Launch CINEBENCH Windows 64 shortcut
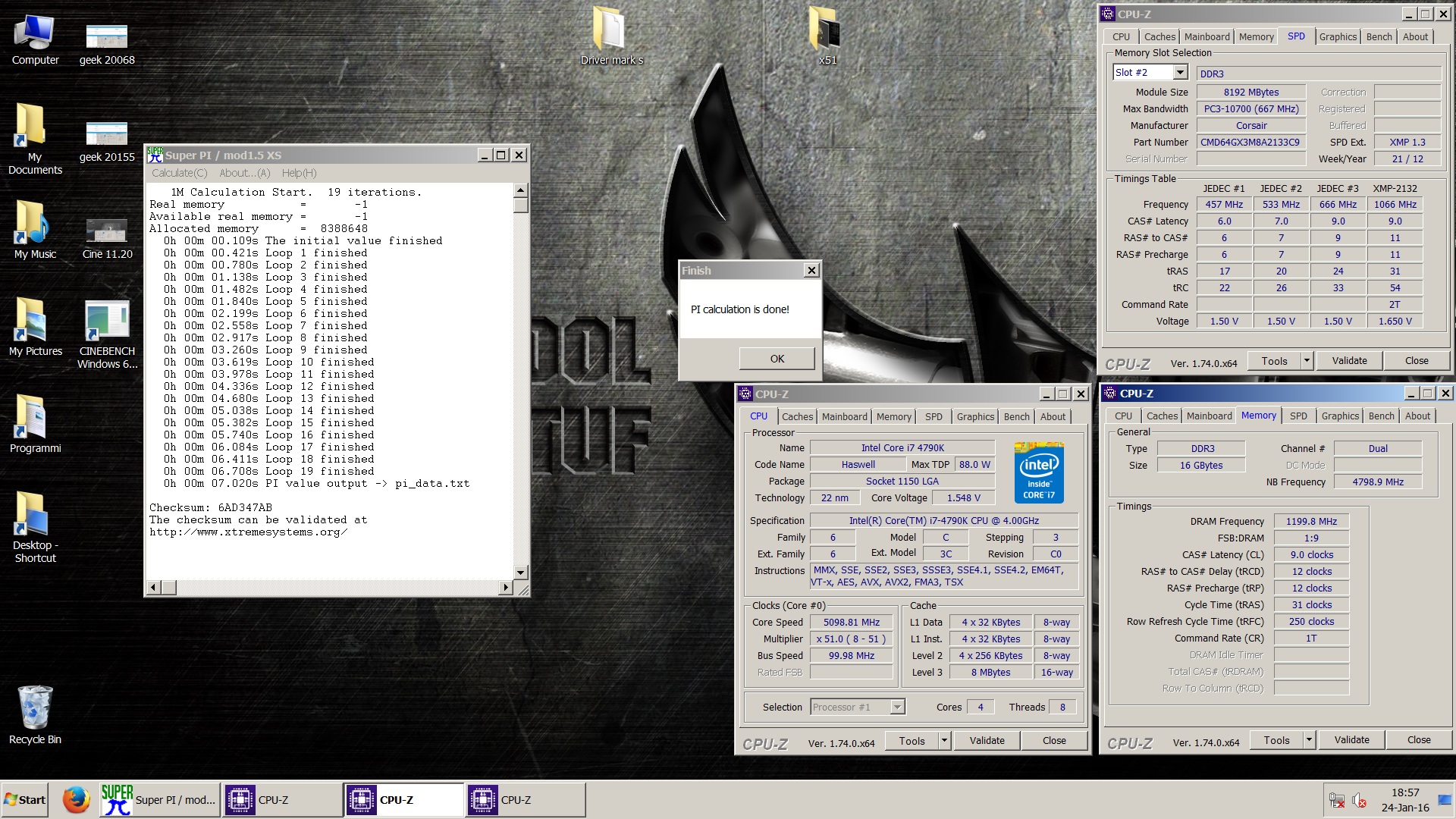This screenshot has width=1456, height=819. tap(107, 334)
